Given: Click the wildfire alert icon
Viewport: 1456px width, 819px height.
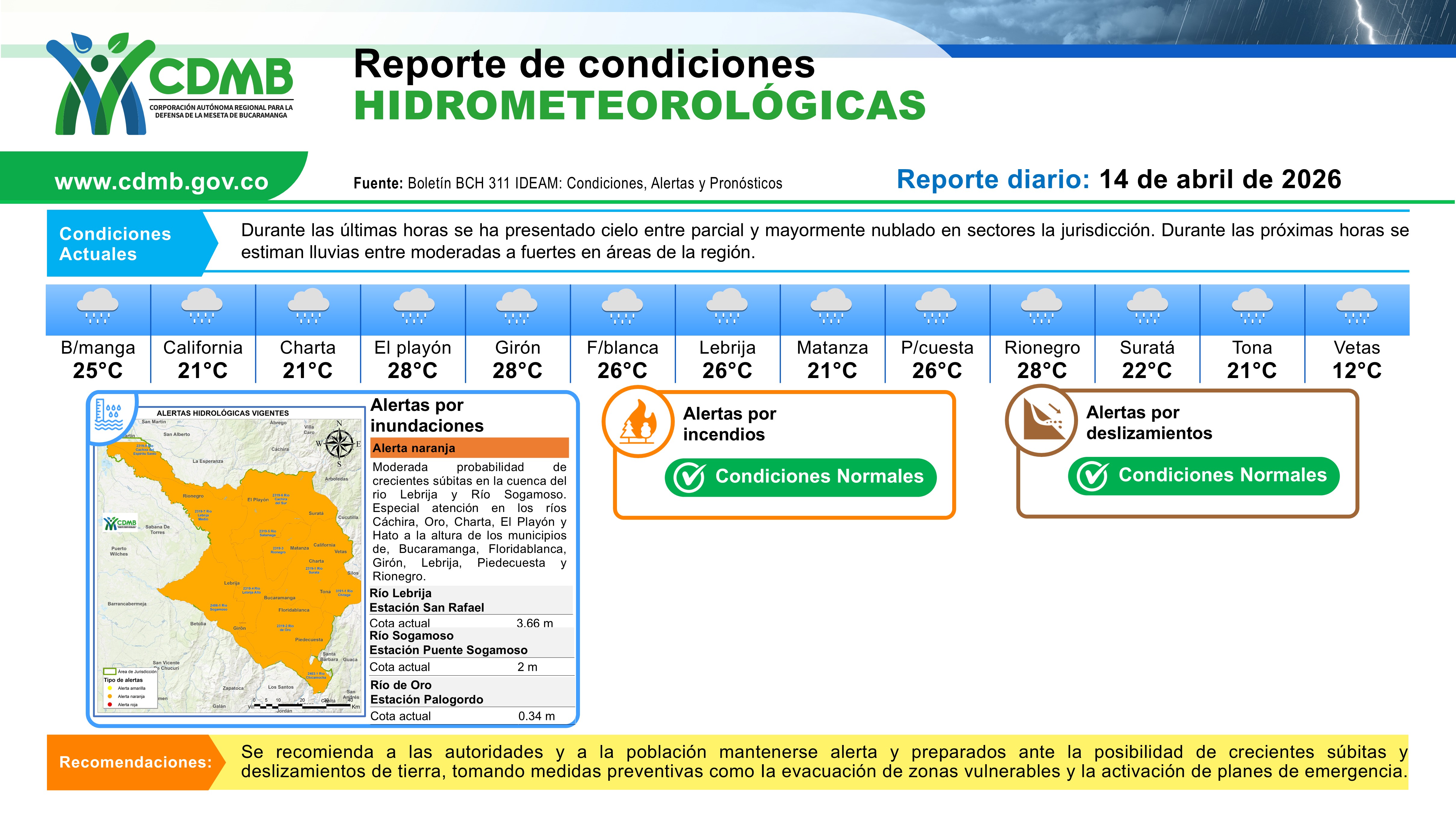Looking at the screenshot, I should (638, 421).
